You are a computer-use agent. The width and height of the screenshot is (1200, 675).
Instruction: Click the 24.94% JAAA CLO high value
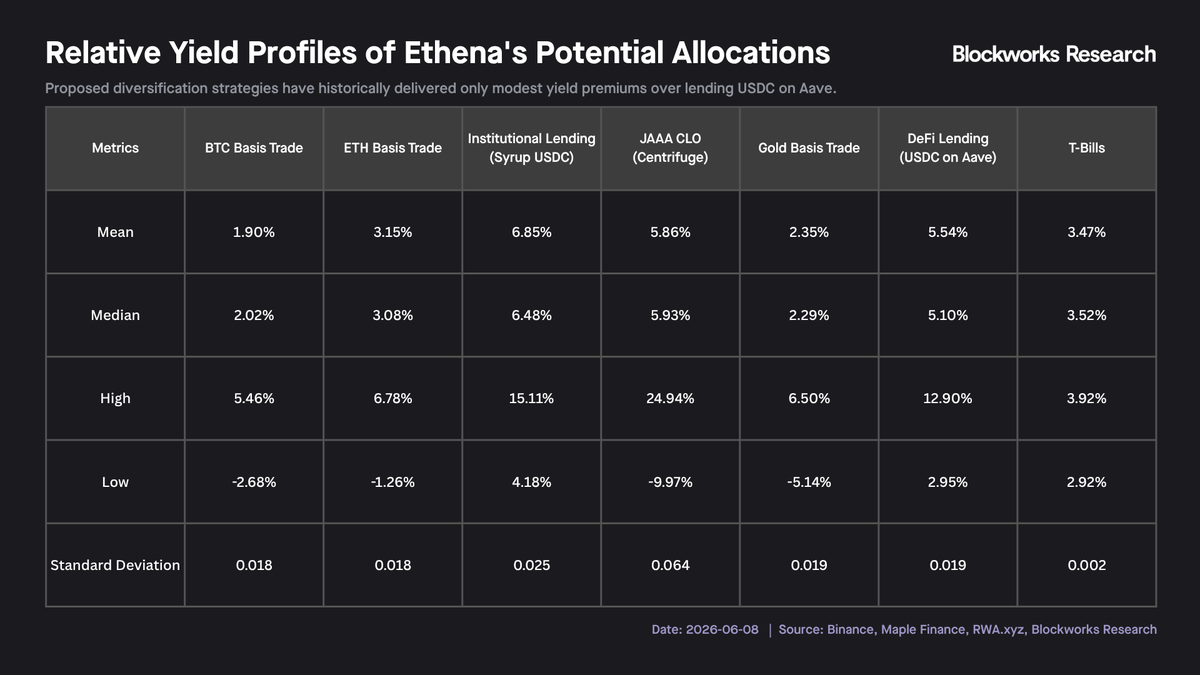click(670, 398)
